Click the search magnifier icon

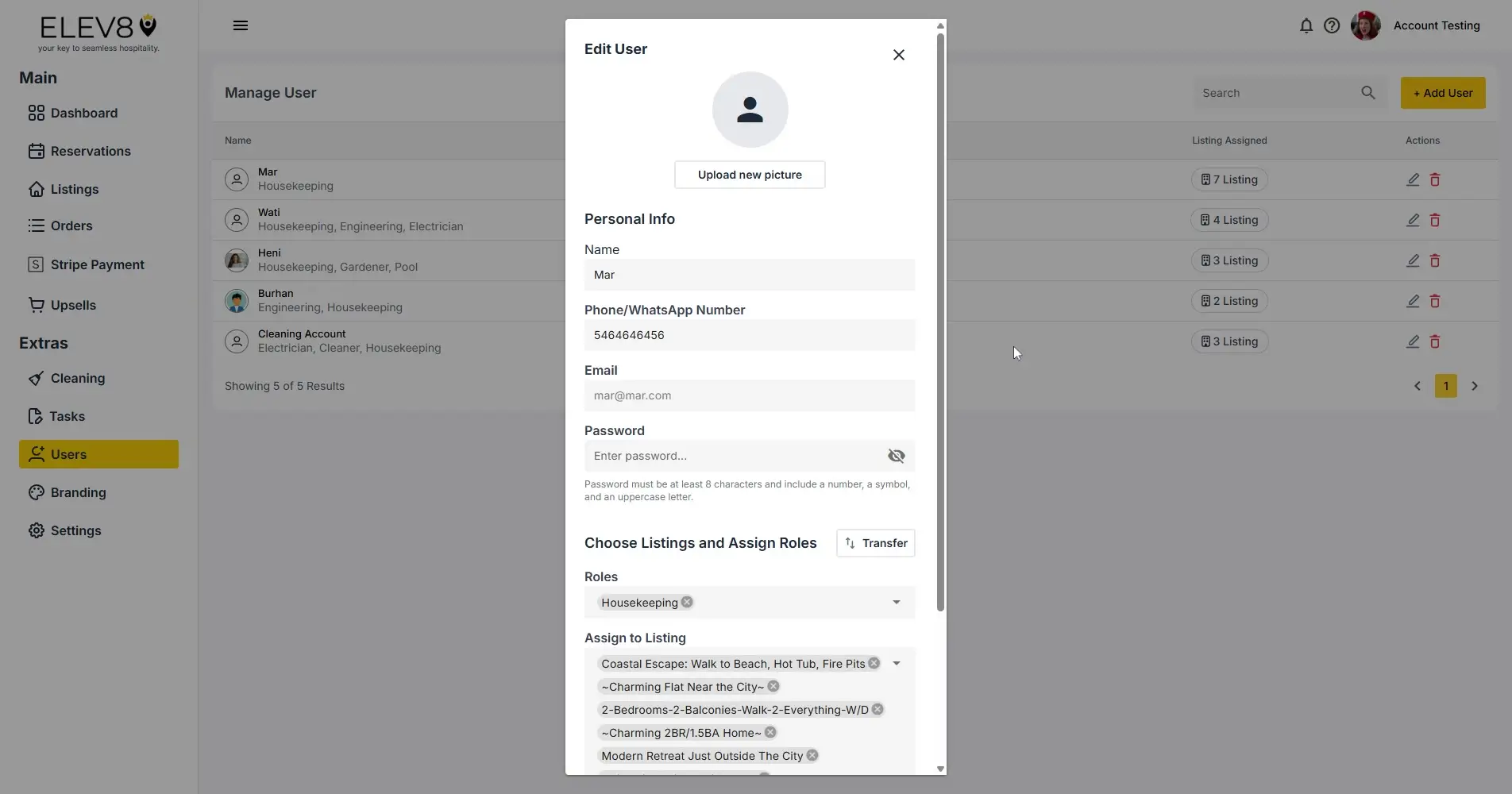point(1367,93)
